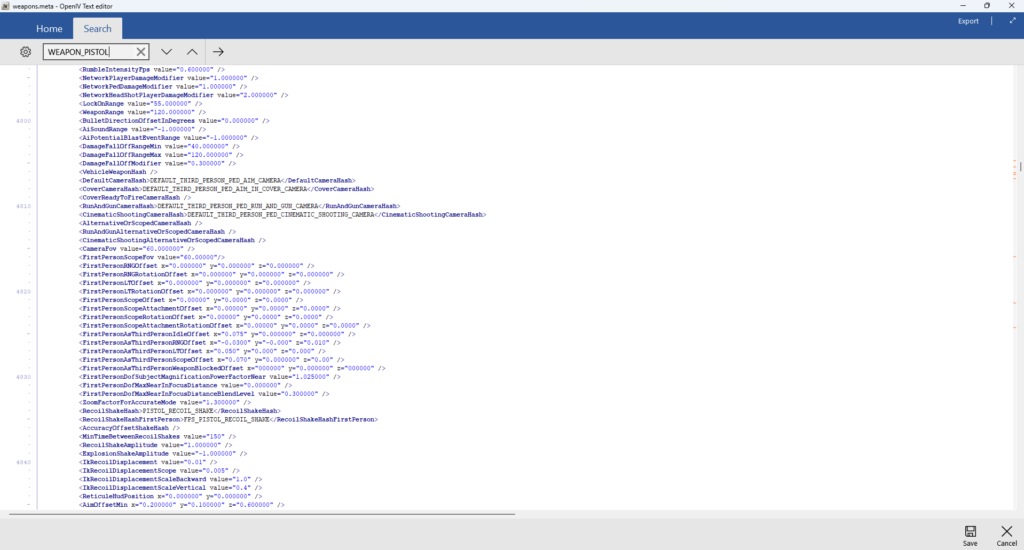Click the ReticuleHudPosition line

click(168, 496)
